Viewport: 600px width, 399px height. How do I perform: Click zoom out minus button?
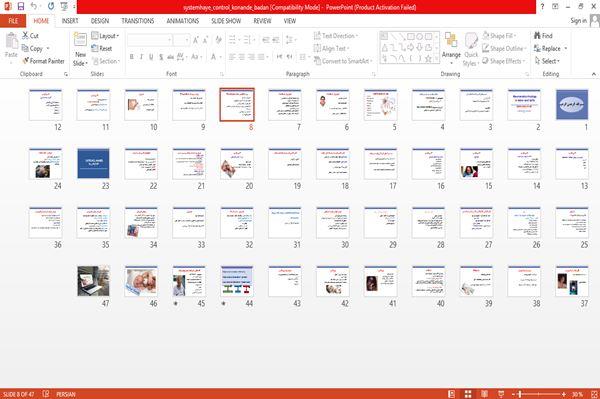pos(514,394)
